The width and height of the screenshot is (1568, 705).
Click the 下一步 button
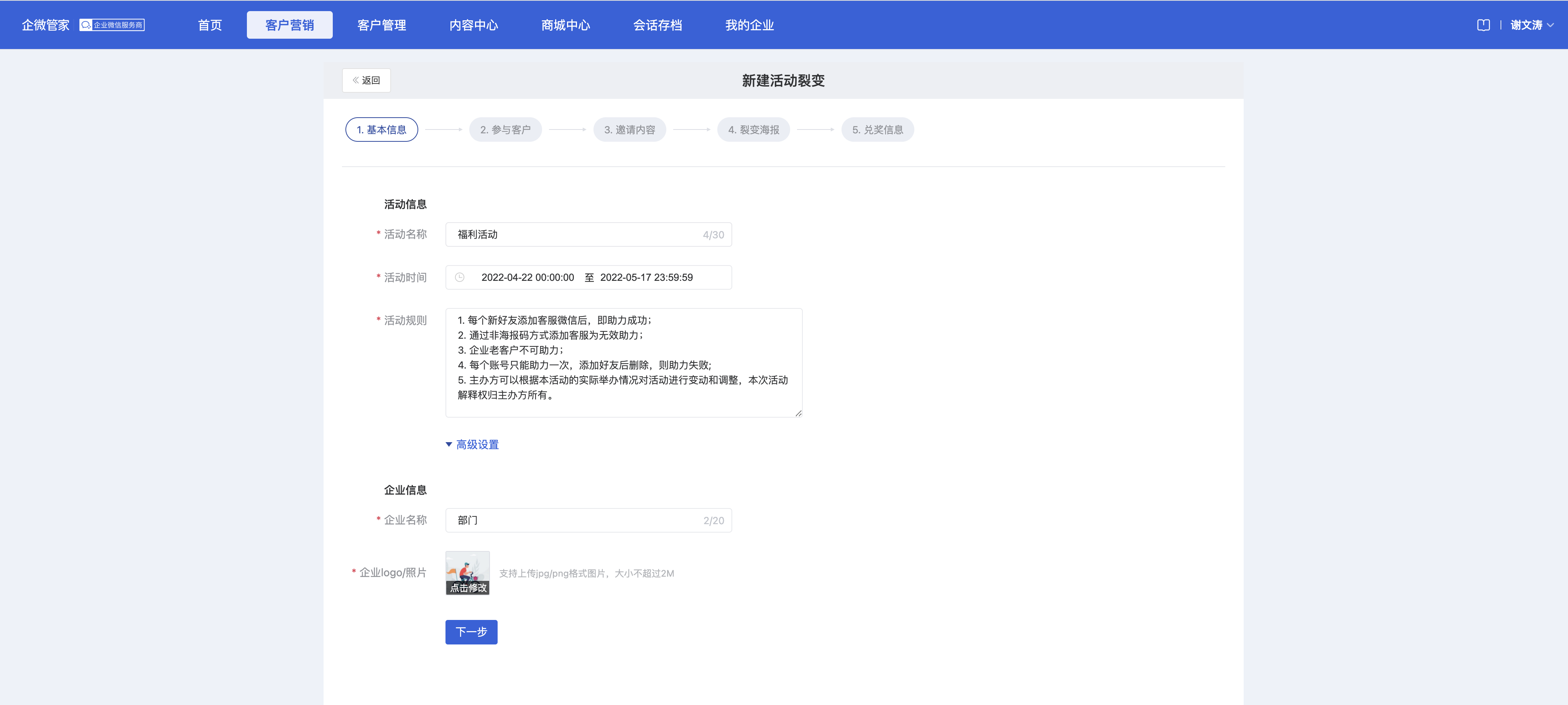click(471, 632)
